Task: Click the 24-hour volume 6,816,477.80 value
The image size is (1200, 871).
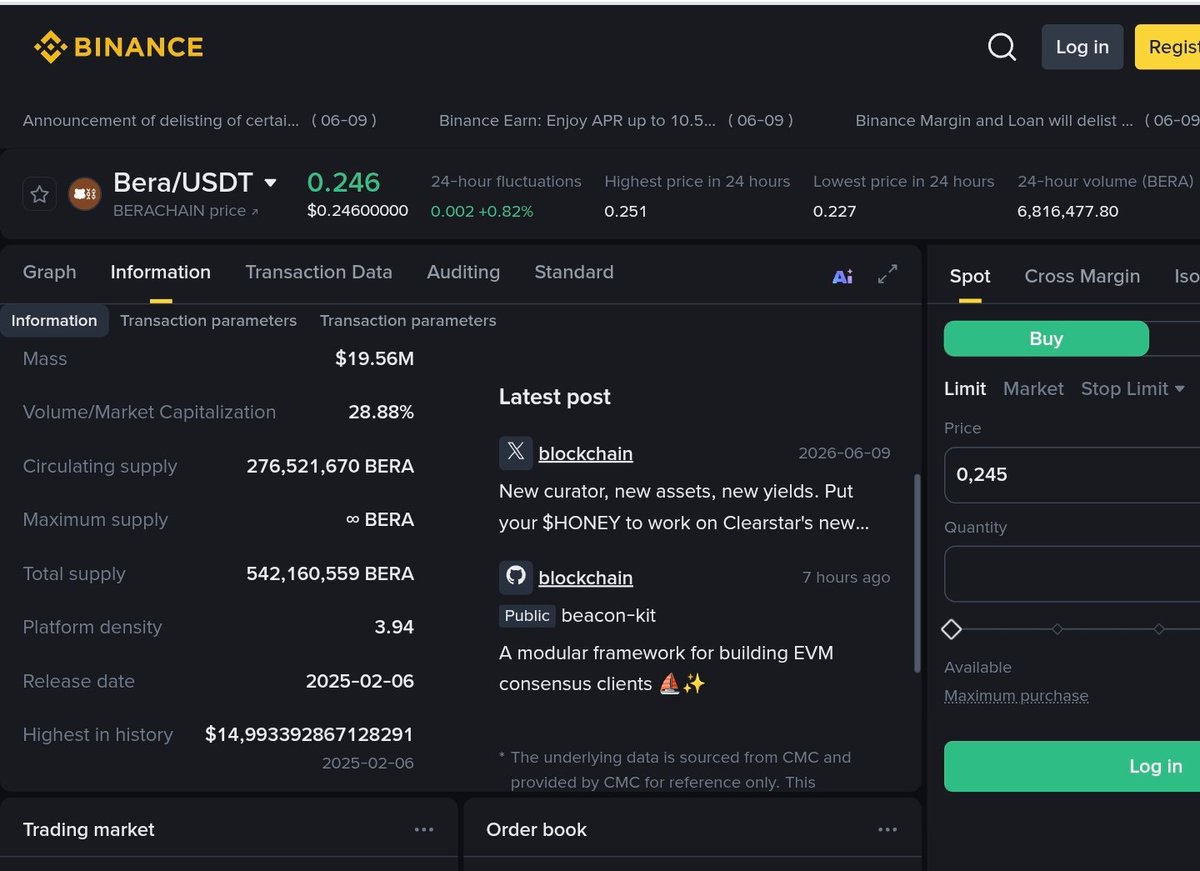Action: pos(1068,211)
